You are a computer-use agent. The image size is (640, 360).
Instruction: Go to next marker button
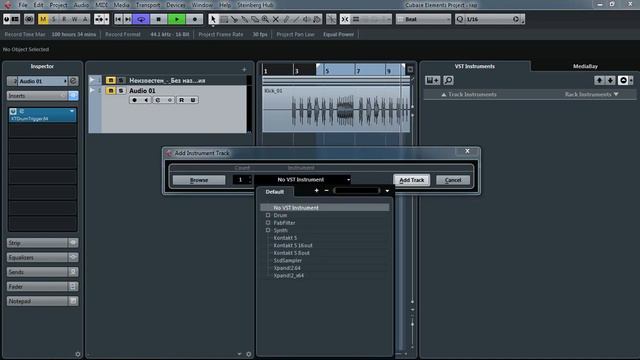point(127,19)
